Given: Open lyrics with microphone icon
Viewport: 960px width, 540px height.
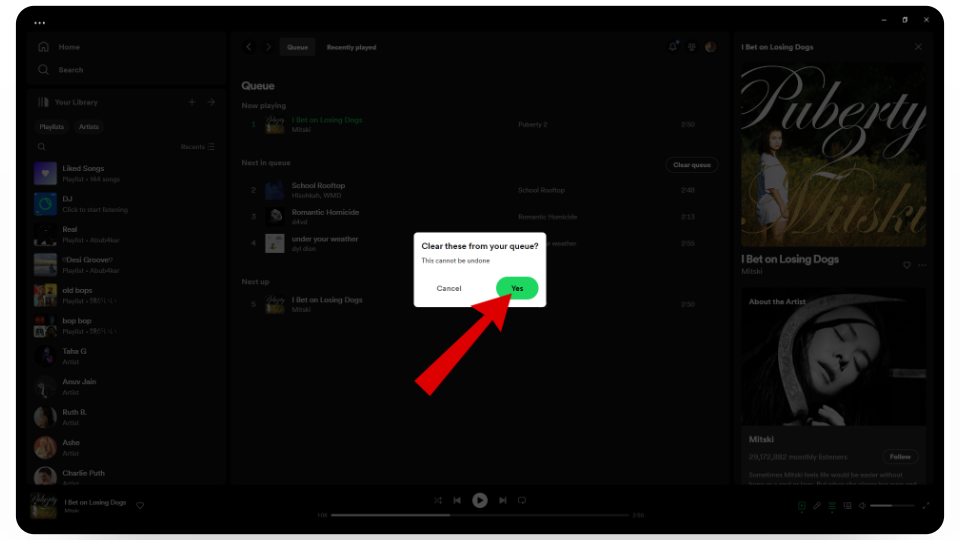Looking at the screenshot, I should (817, 506).
